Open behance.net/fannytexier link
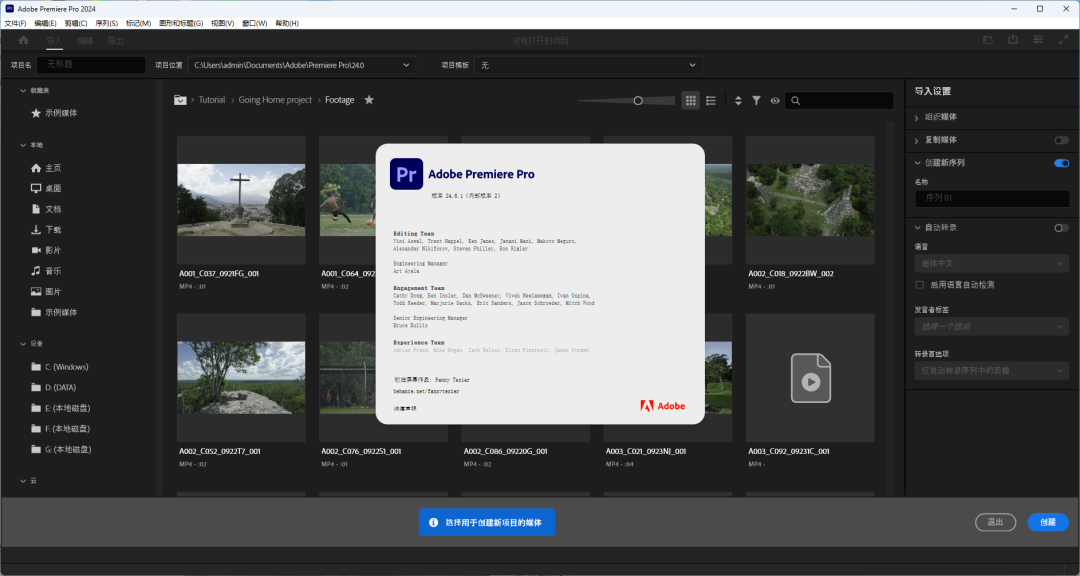Image resolution: width=1080 pixels, height=576 pixels. [x=426, y=391]
